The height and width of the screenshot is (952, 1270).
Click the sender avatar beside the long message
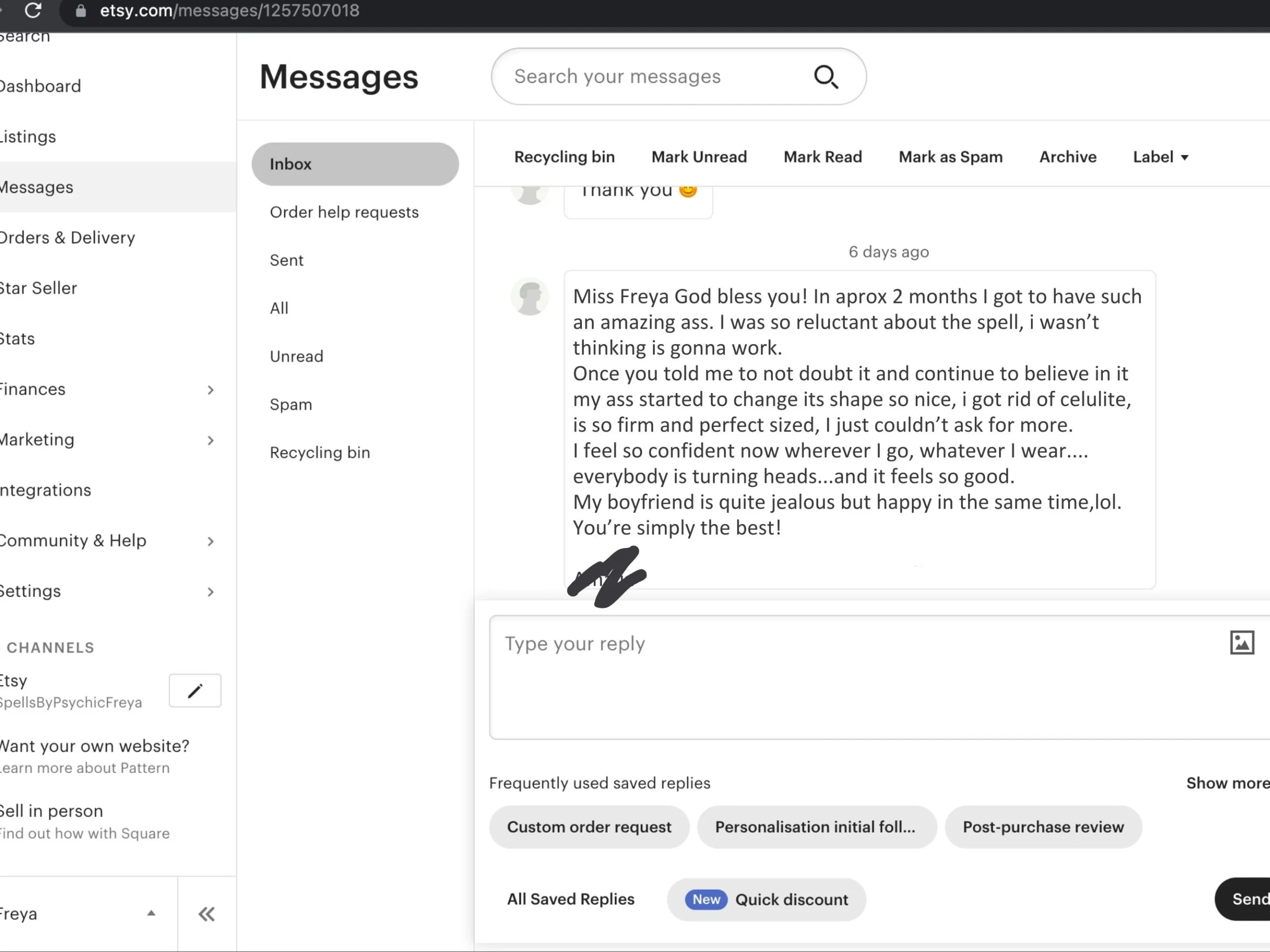(x=529, y=297)
